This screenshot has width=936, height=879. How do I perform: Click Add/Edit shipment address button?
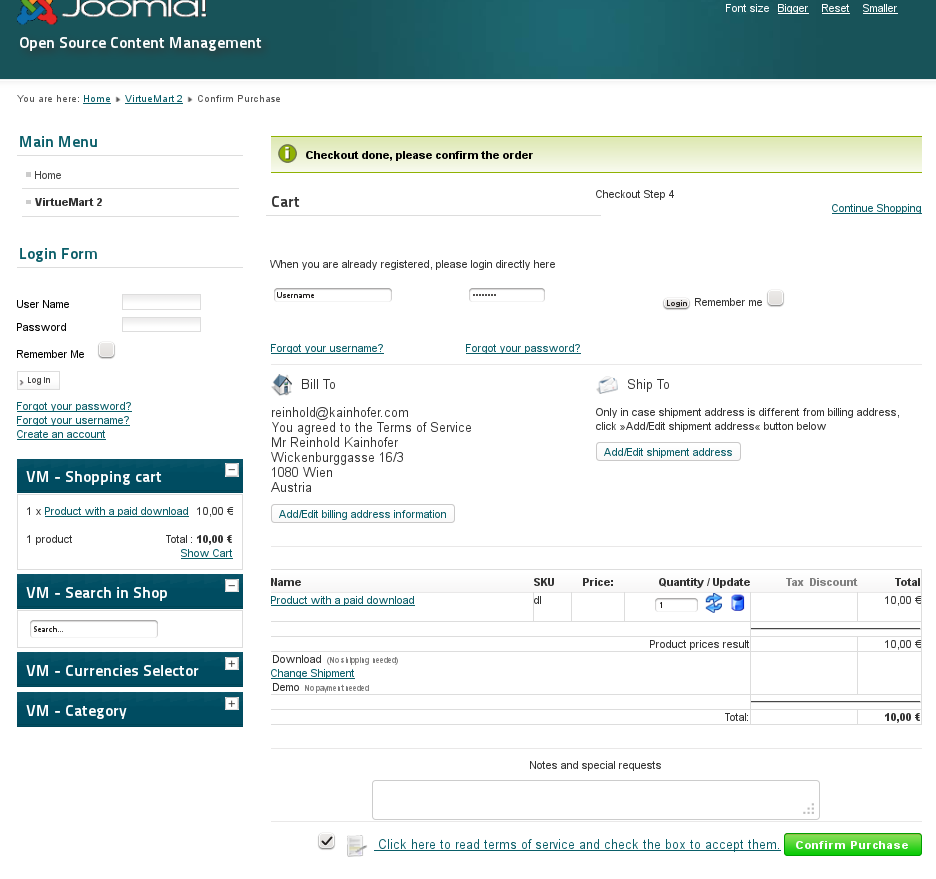tap(668, 452)
